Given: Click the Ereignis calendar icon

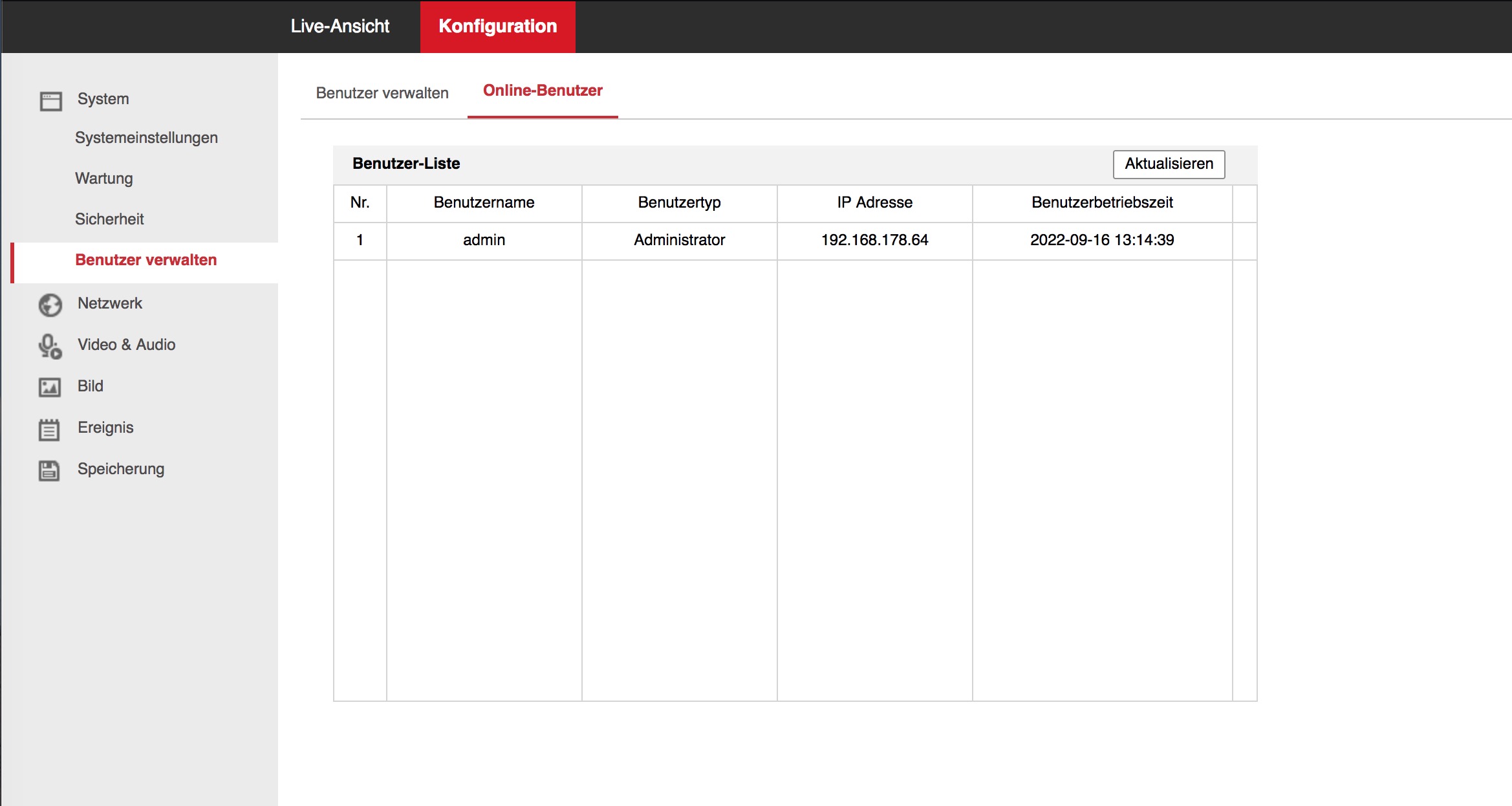Looking at the screenshot, I should (x=49, y=430).
